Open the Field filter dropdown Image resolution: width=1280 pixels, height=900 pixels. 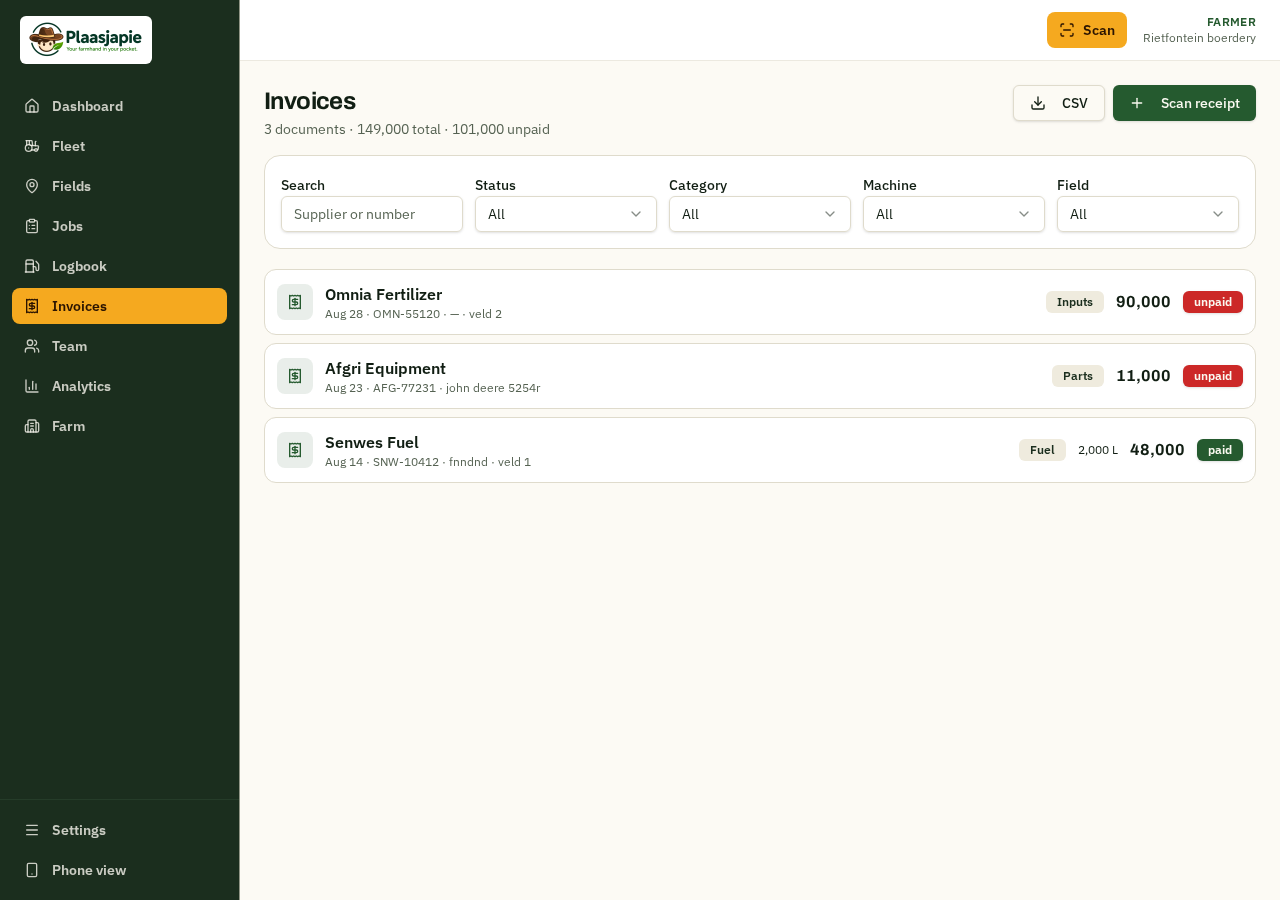point(1148,214)
